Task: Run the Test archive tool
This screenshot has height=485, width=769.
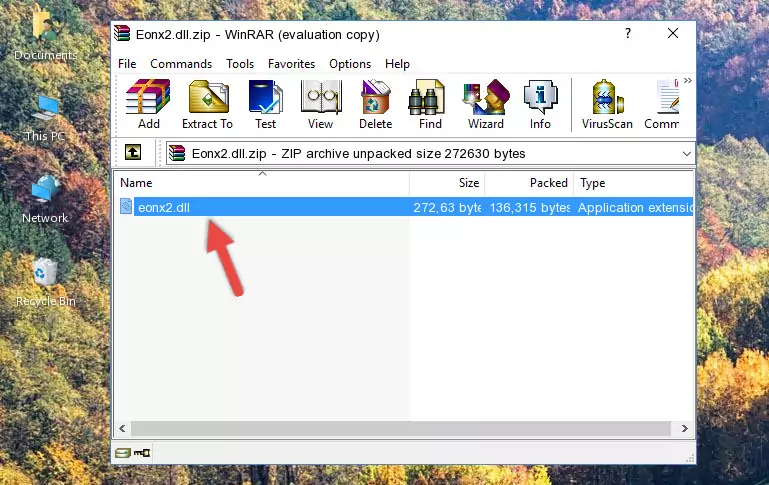Action: pos(265,104)
